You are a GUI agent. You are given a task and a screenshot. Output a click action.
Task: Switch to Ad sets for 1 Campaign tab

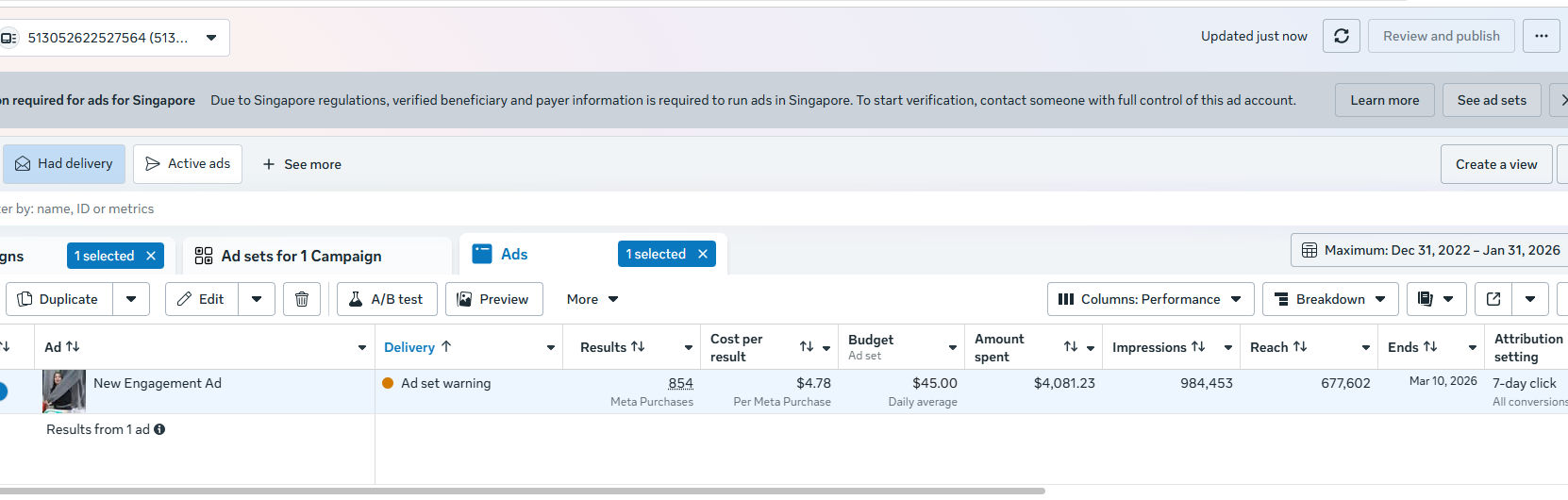coord(302,256)
